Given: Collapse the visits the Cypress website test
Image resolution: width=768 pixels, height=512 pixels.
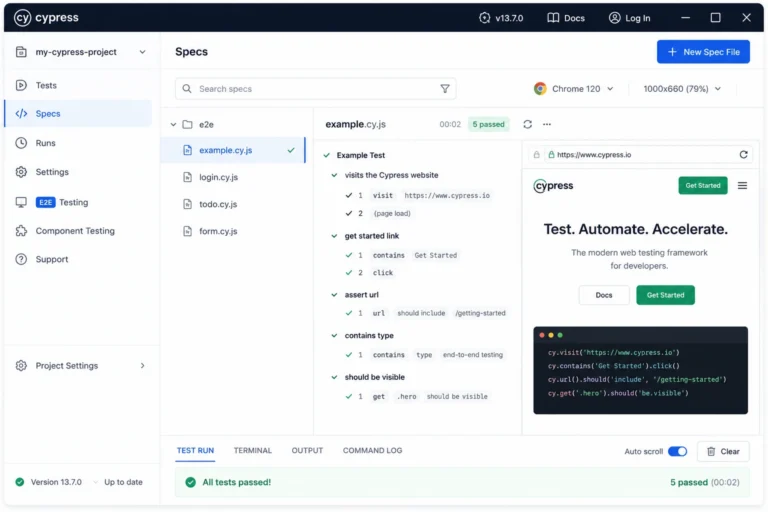Looking at the screenshot, I should (x=334, y=175).
